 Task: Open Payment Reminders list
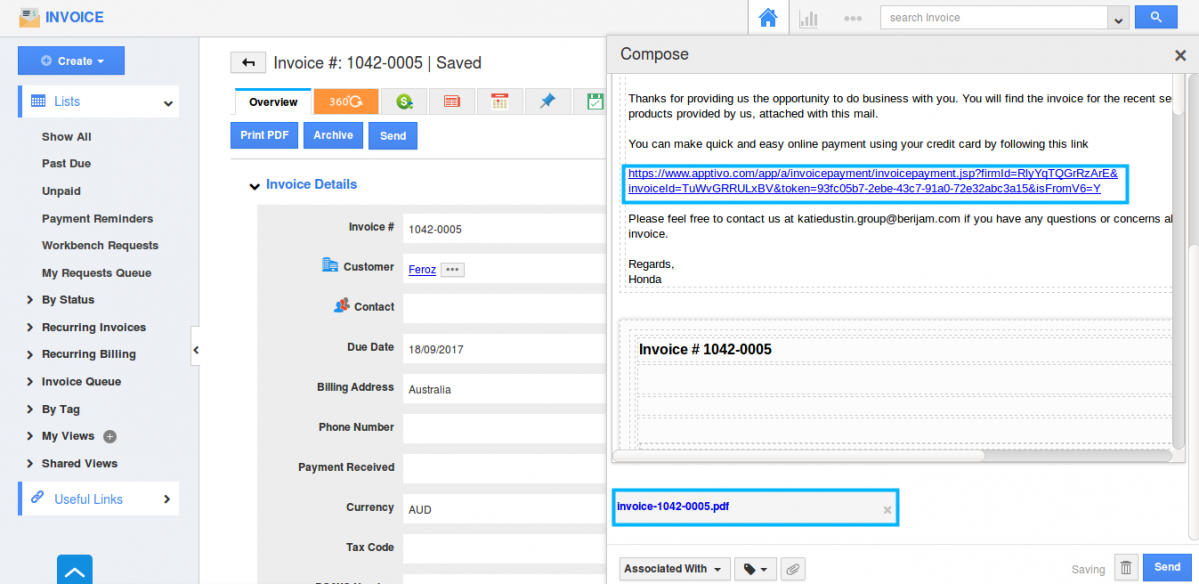click(x=97, y=219)
